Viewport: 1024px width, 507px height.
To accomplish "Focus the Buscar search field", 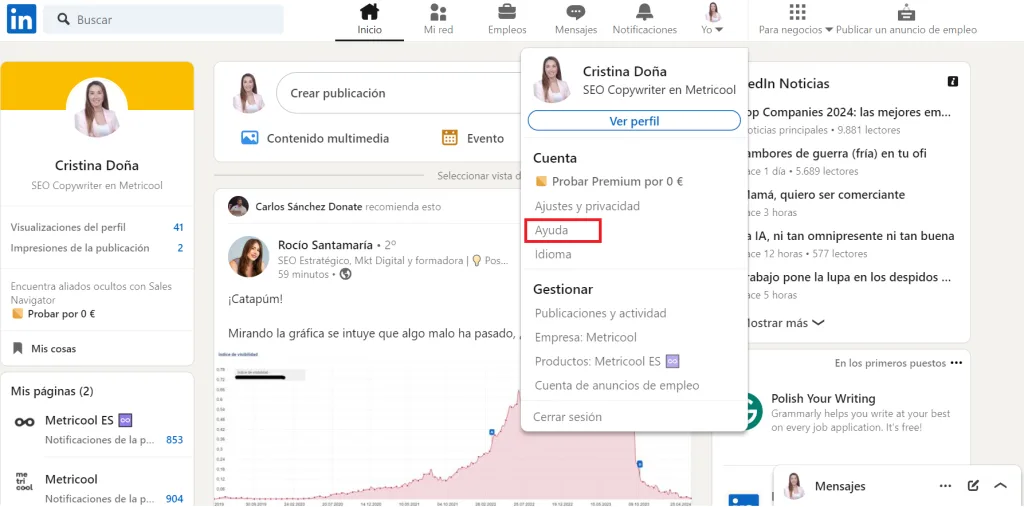I will coord(164,19).
